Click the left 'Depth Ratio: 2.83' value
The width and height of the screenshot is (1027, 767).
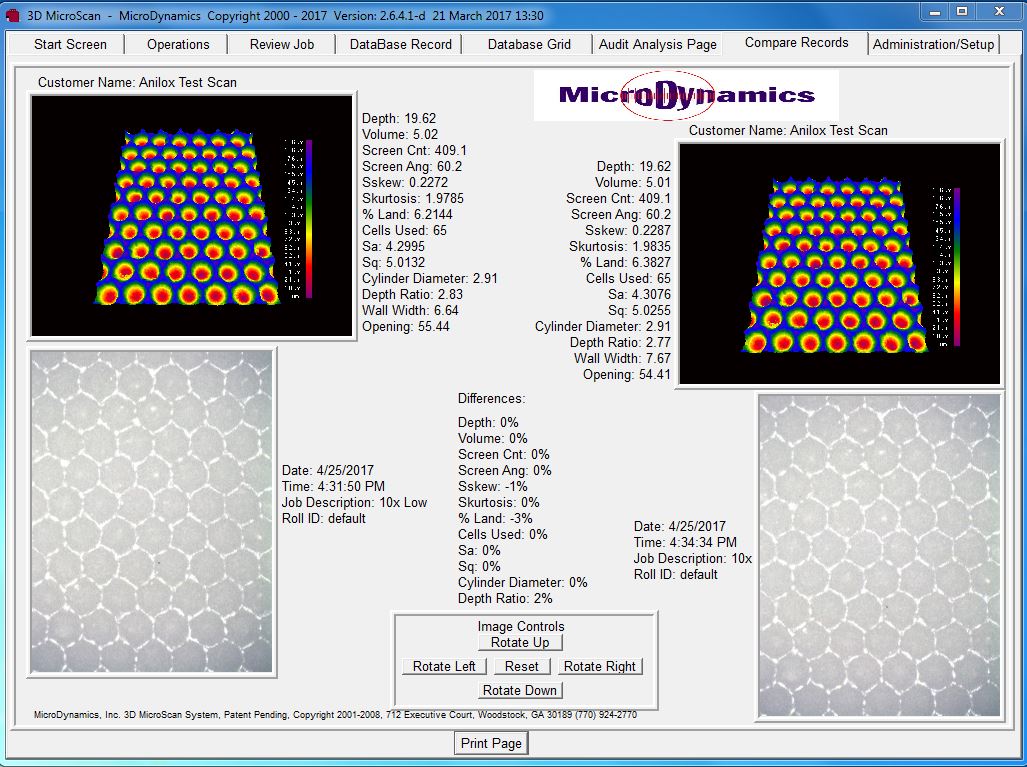point(412,294)
